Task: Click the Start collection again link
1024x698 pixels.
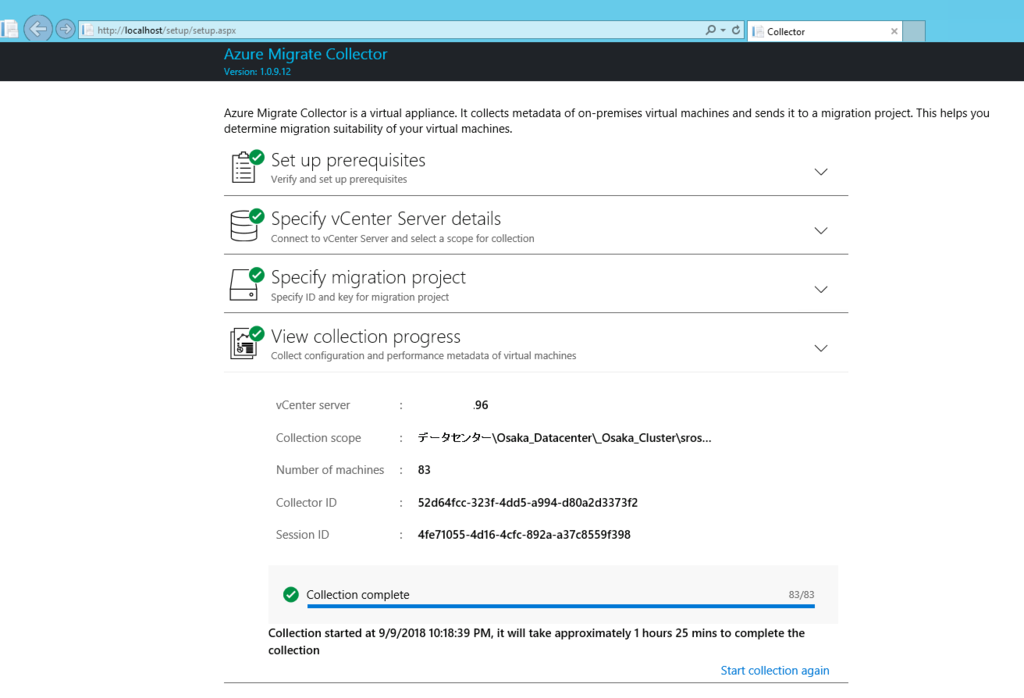Action: pos(775,671)
